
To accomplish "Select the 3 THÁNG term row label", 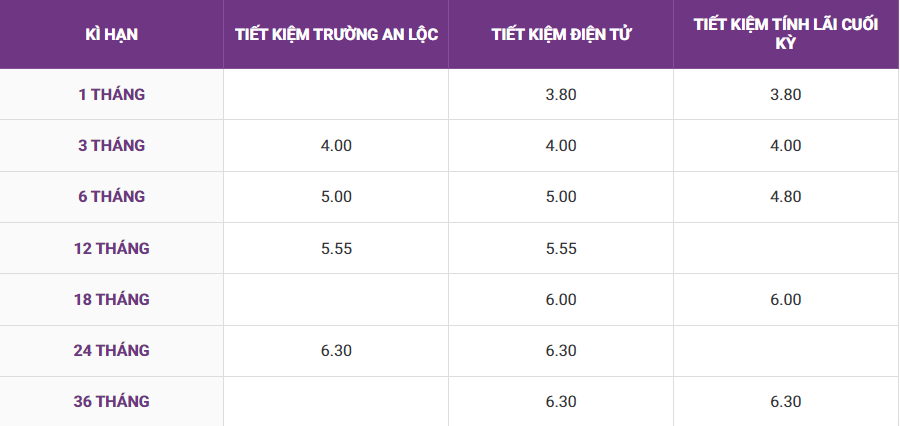I will [x=112, y=146].
